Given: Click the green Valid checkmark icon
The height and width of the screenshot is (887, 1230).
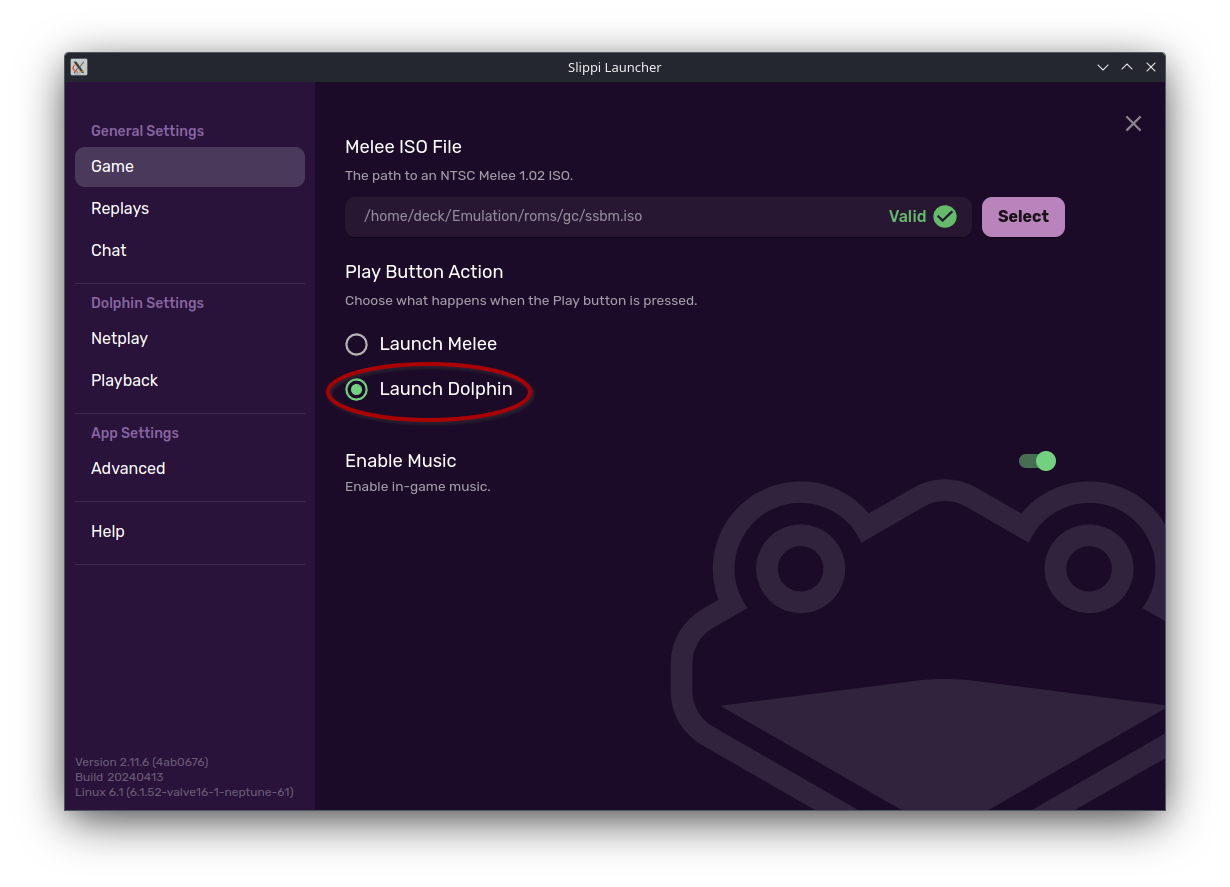Looking at the screenshot, I should coord(945,216).
